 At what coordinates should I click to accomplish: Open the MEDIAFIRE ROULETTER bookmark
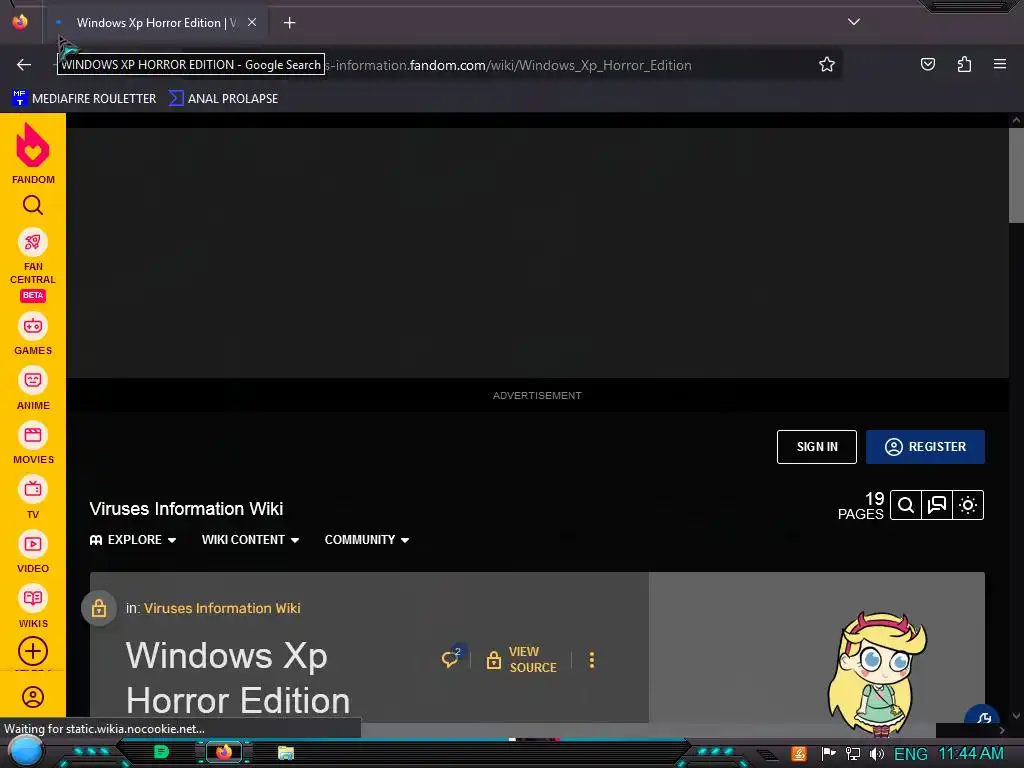[x=84, y=99]
